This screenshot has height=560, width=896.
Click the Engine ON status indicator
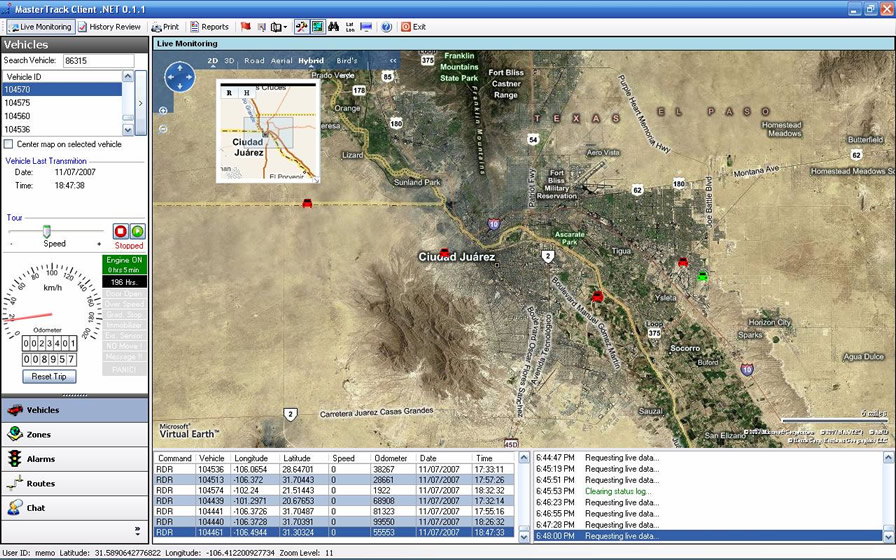pos(125,265)
